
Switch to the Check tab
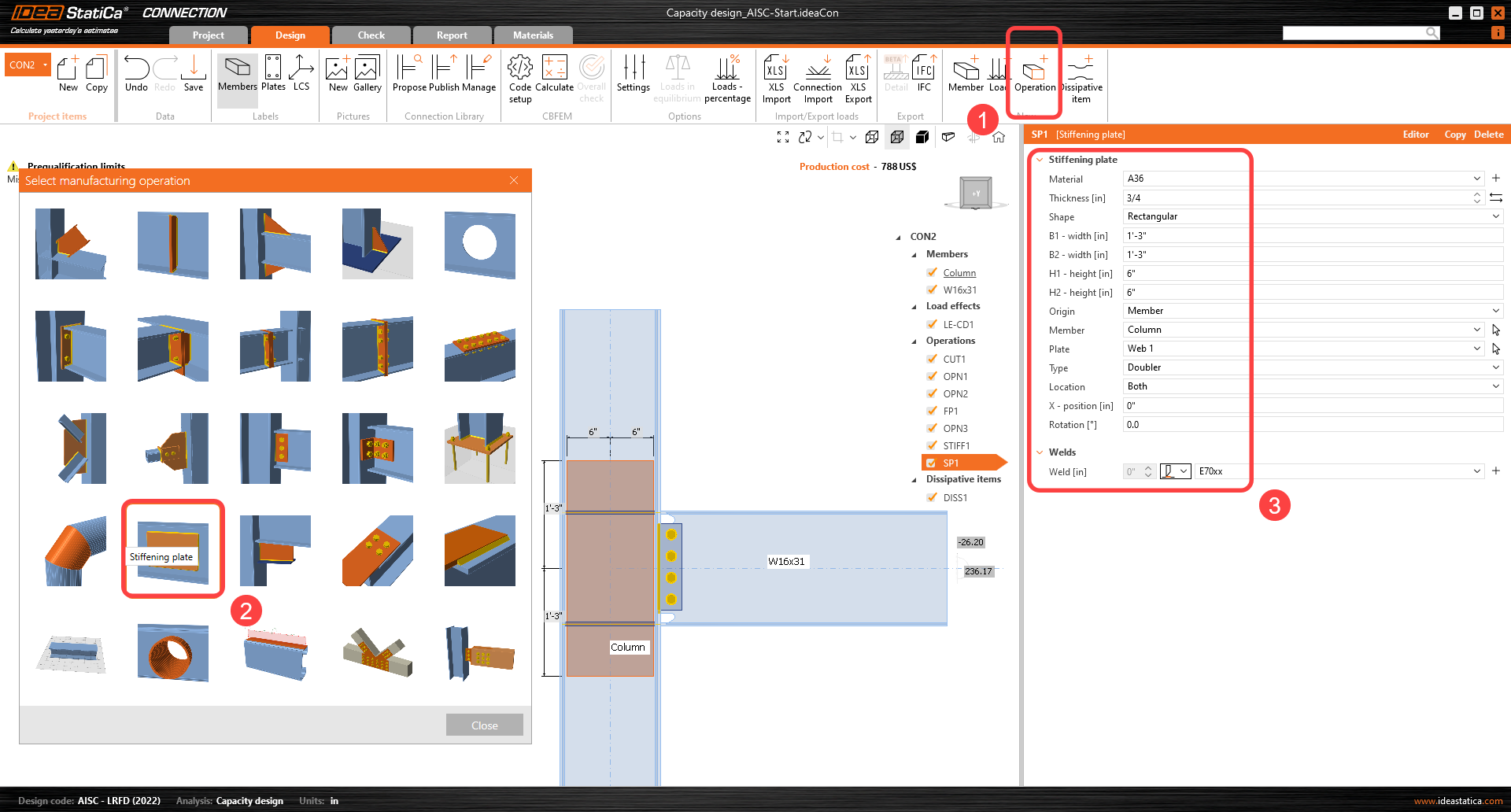pyautogui.click(x=371, y=35)
